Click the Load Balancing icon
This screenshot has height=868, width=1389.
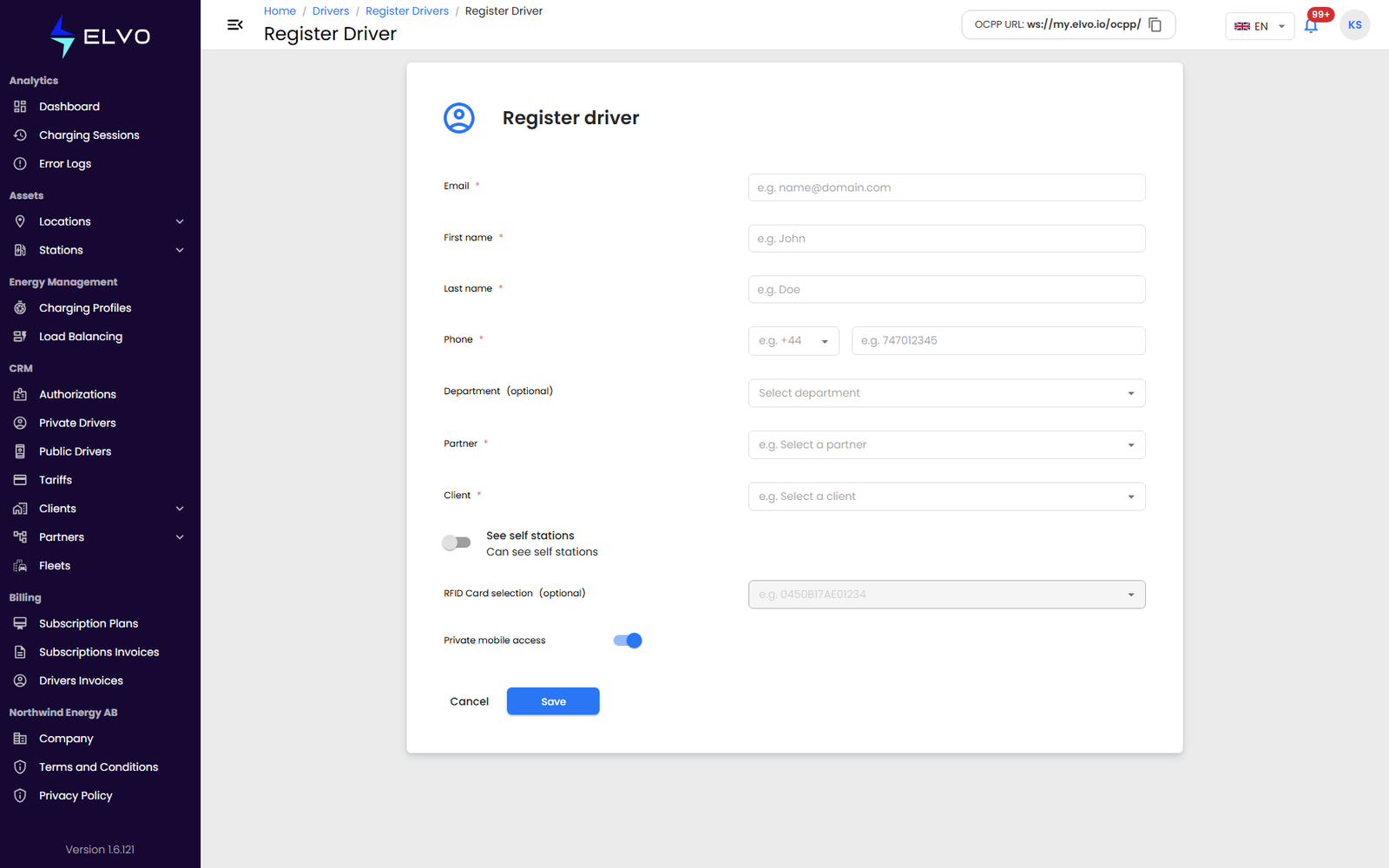click(x=20, y=337)
